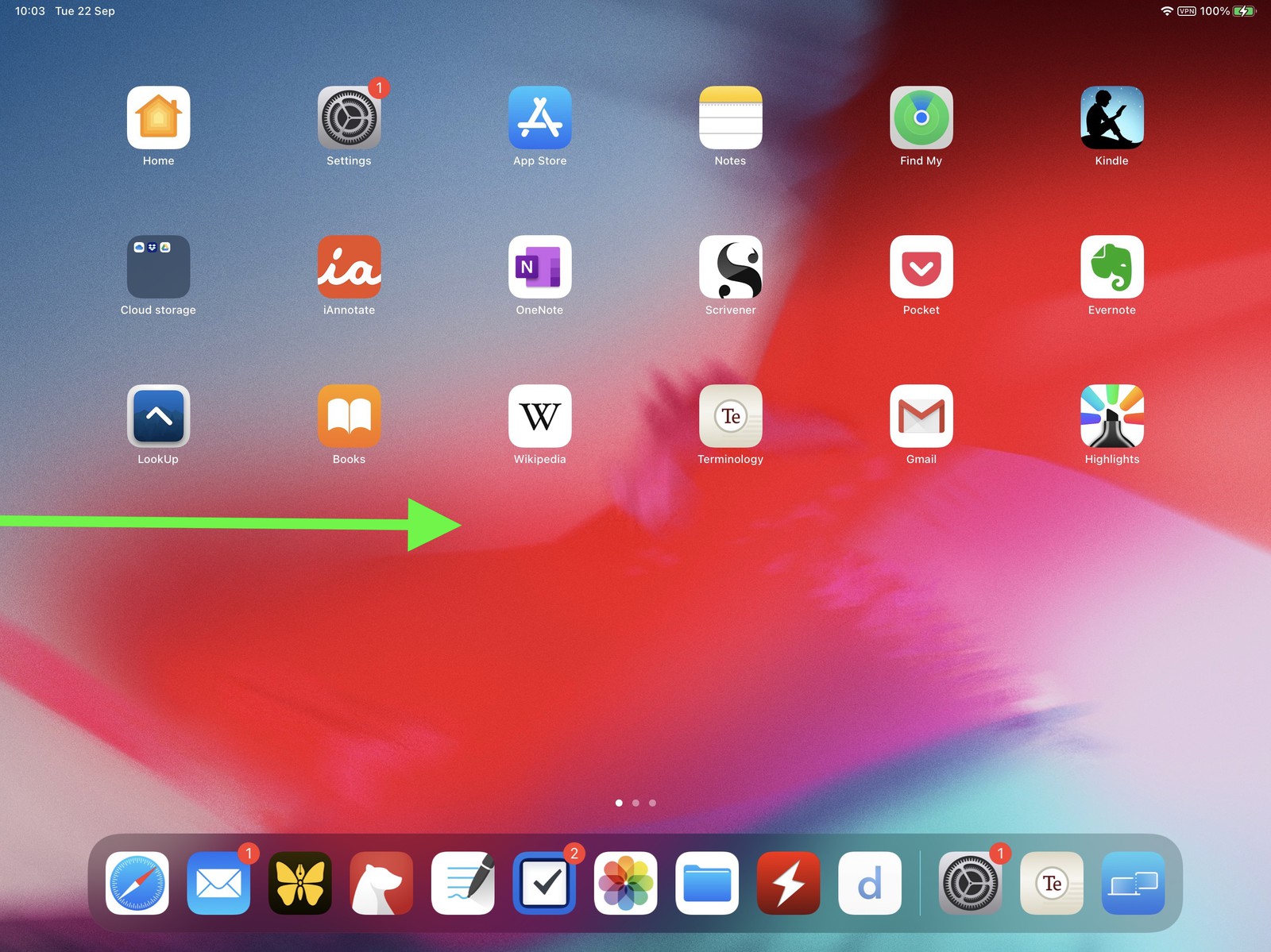Viewport: 1271px width, 952px height.
Task: Open the Find My app
Action: pos(921,118)
